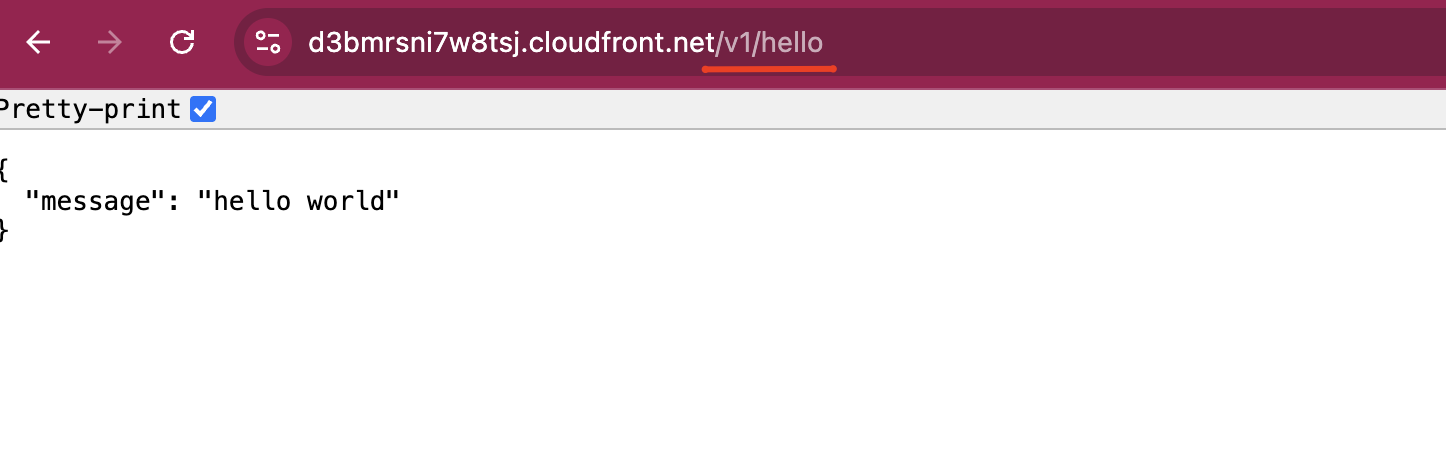The width and height of the screenshot is (1446, 470).
Task: Open site information tune icon
Action: coord(268,42)
